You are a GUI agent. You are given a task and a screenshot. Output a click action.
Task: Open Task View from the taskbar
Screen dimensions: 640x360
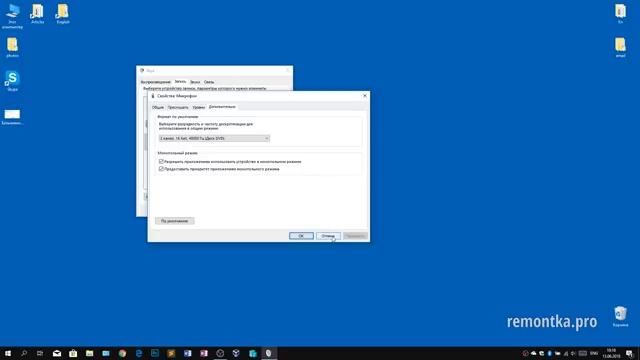coord(40,353)
